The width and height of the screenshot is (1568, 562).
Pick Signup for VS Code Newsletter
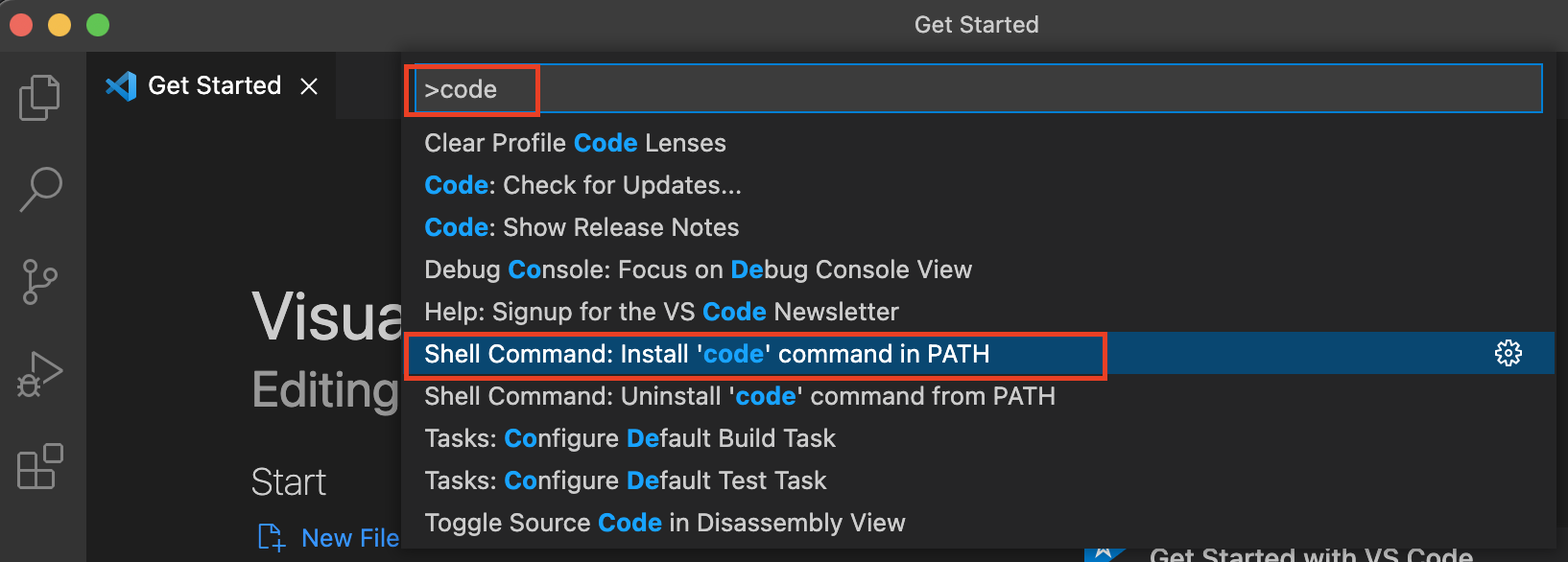(x=661, y=312)
